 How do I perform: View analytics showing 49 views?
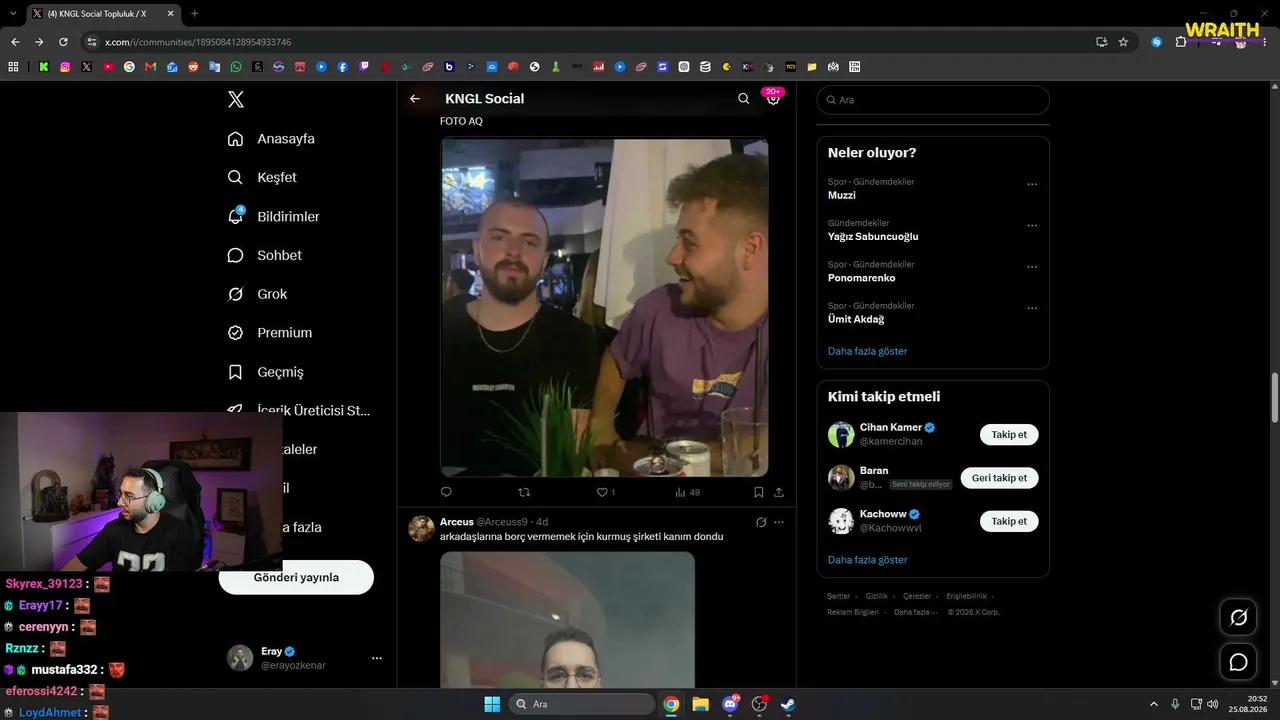tap(688, 492)
